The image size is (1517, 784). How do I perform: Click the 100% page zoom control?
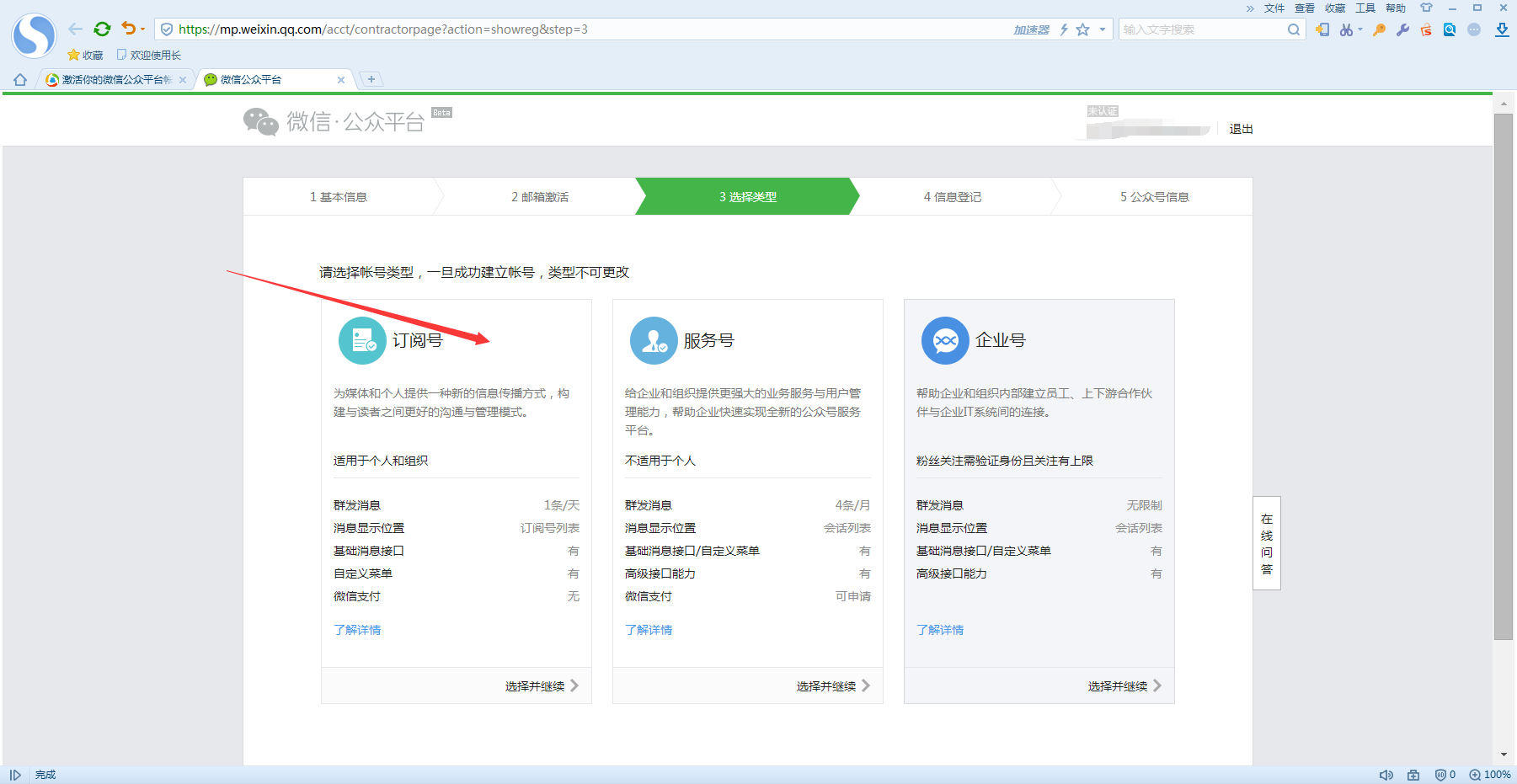pyautogui.click(x=1490, y=775)
